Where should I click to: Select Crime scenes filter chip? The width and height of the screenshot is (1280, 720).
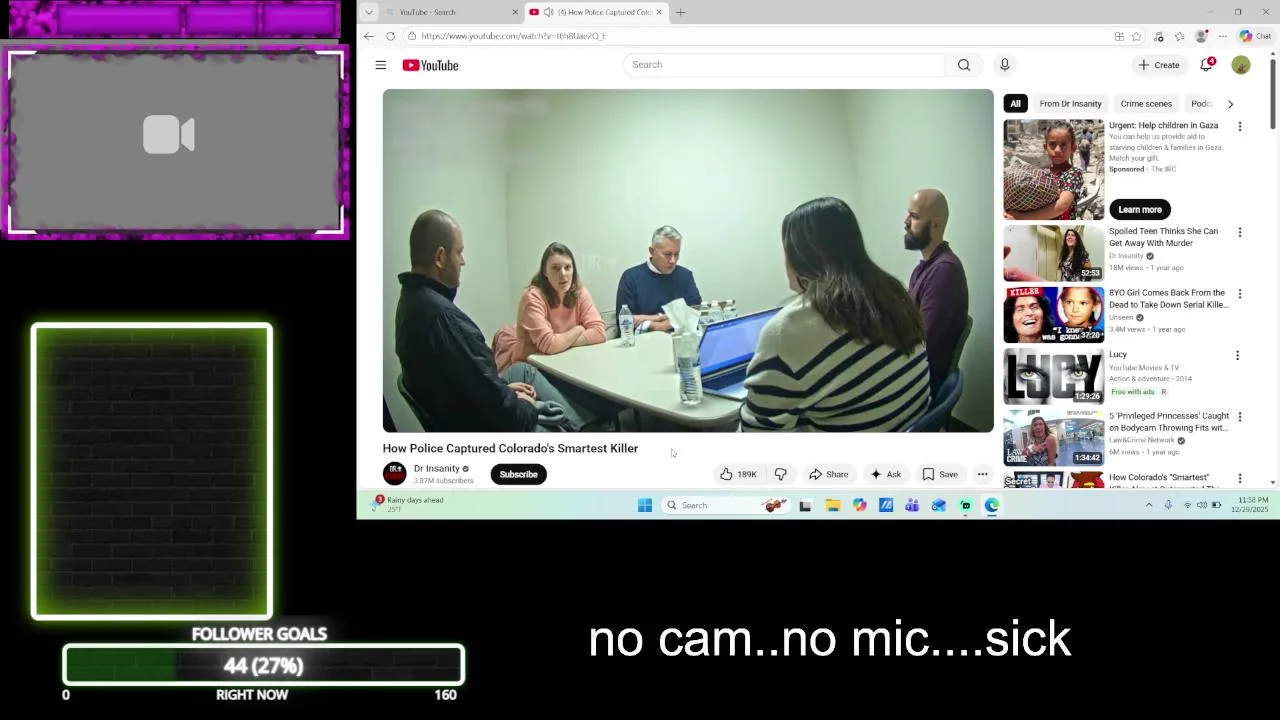(1146, 104)
